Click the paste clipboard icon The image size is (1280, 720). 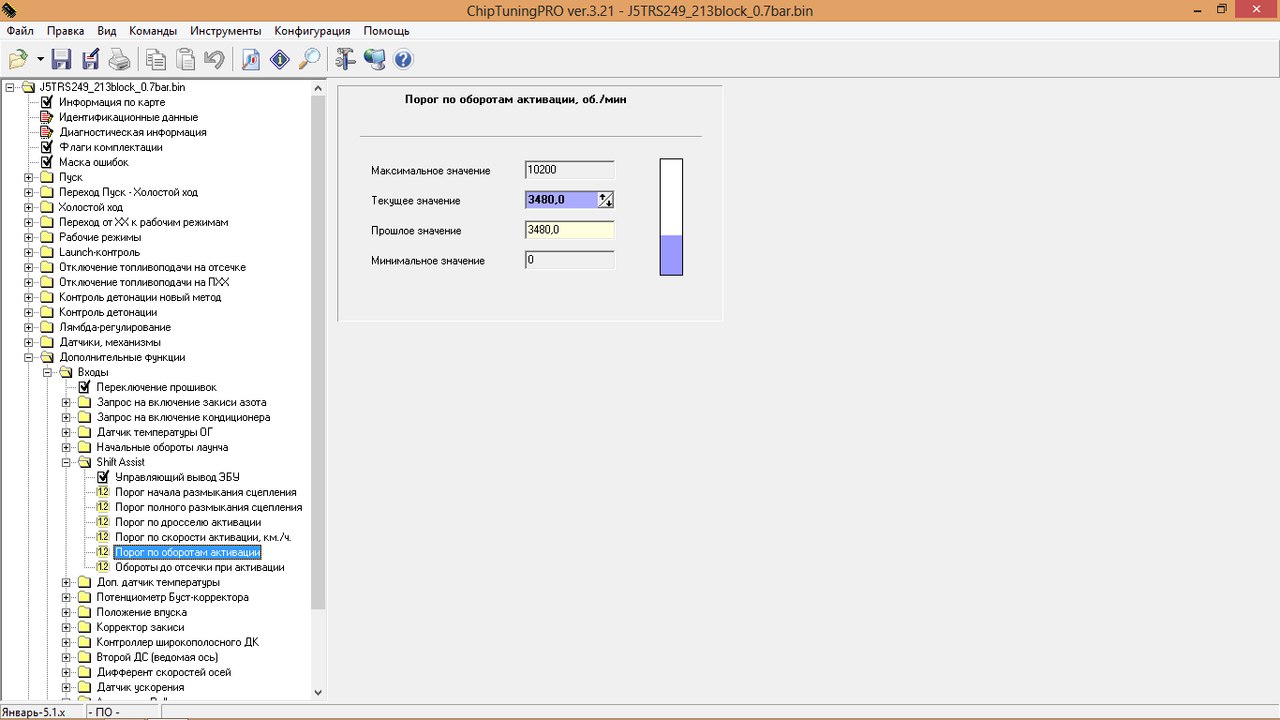tap(185, 60)
